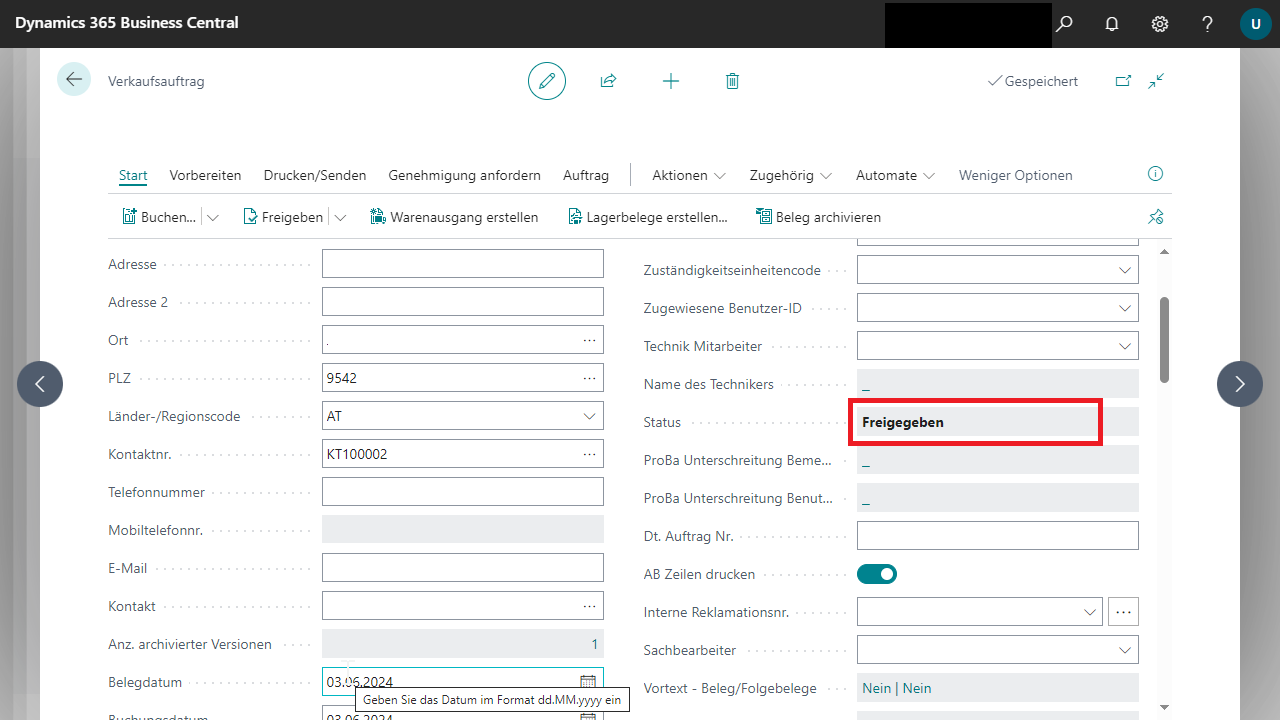Open the Freigeben split-button arrow
This screenshot has width=1280, height=720.
click(x=340, y=217)
